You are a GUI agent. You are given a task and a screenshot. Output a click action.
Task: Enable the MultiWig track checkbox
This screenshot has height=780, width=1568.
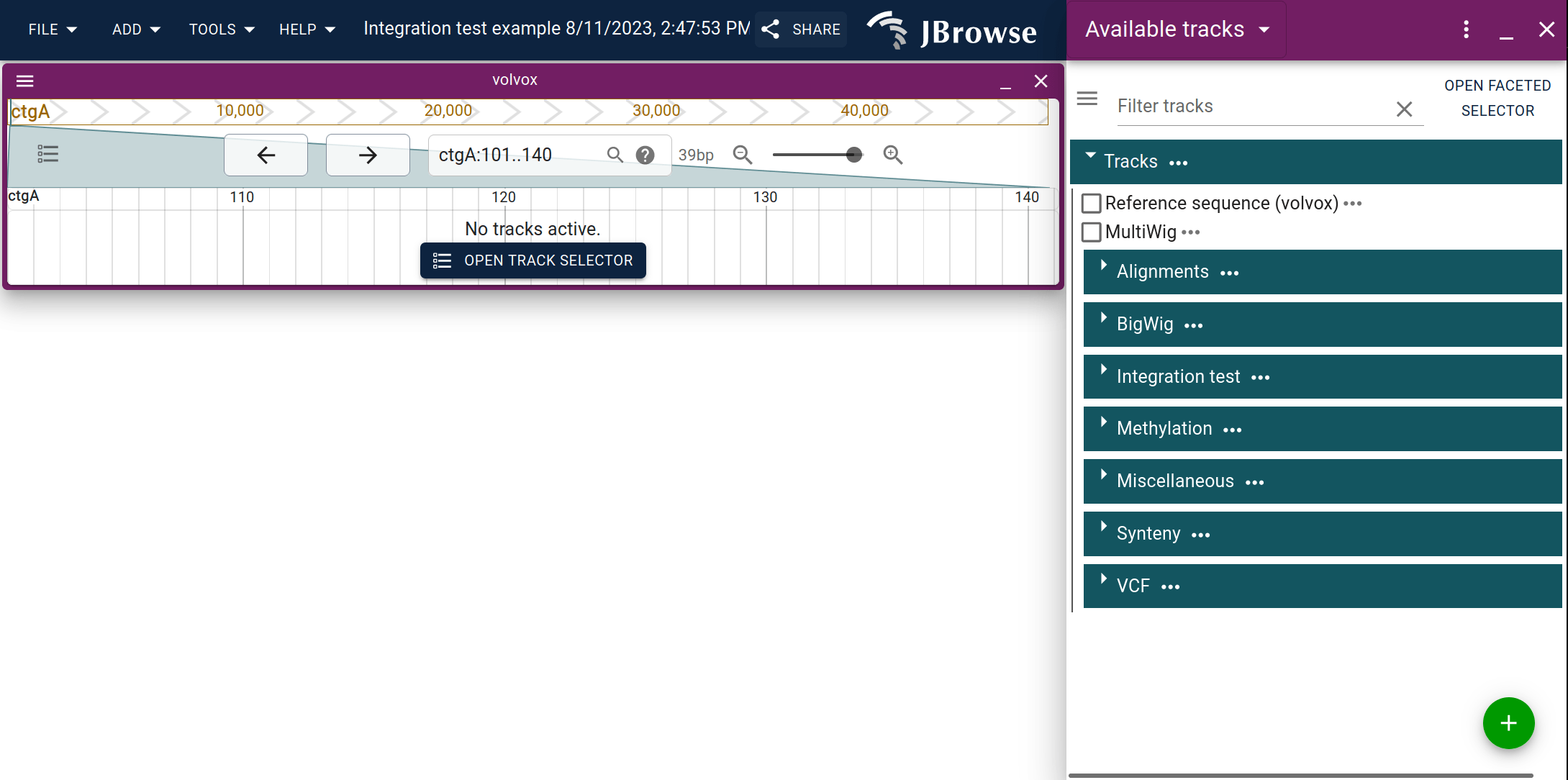pyautogui.click(x=1092, y=232)
